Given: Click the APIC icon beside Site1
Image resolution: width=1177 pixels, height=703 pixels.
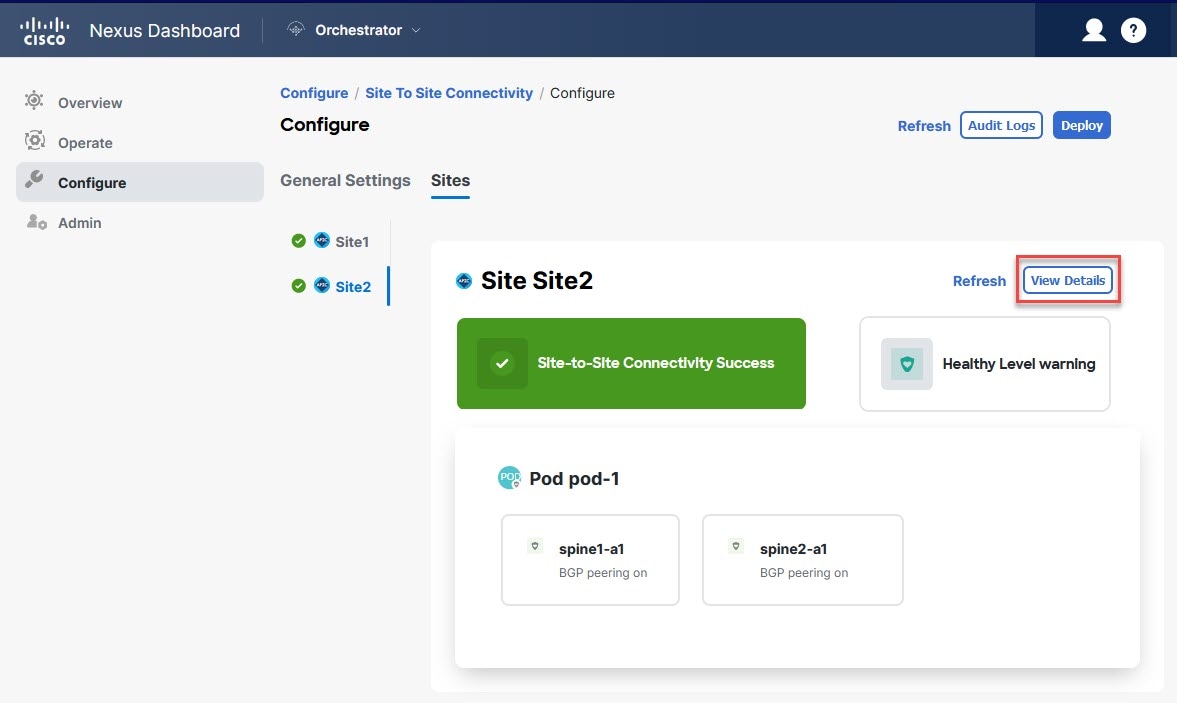Looking at the screenshot, I should click(x=322, y=240).
